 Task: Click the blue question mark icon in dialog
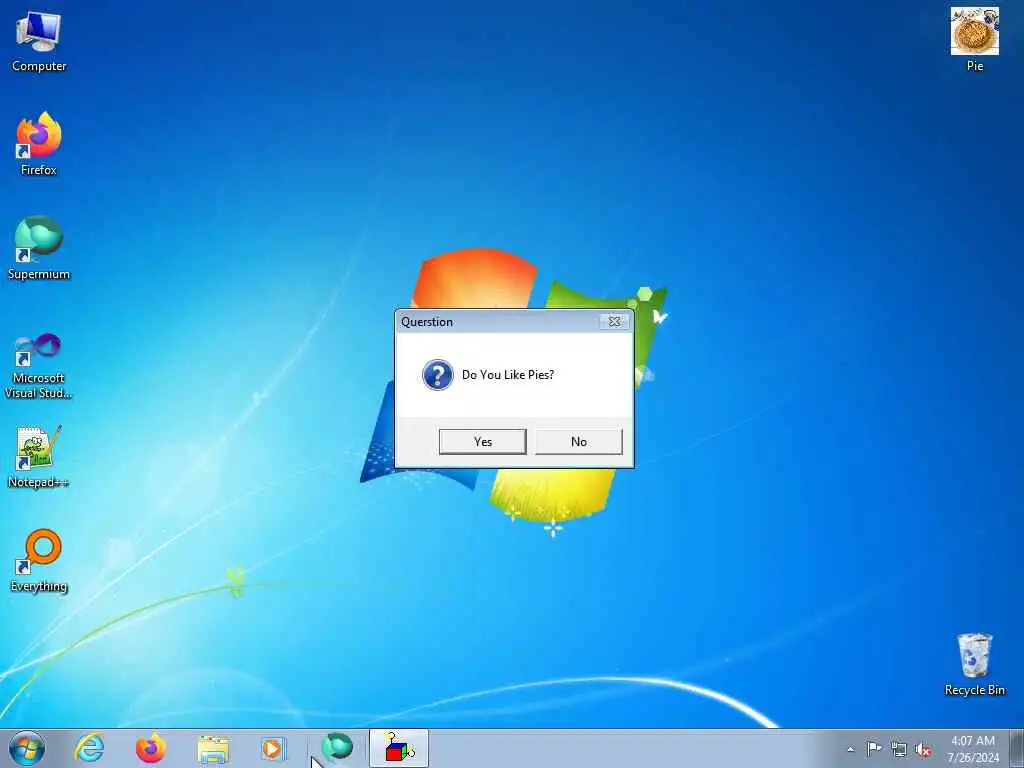click(438, 375)
